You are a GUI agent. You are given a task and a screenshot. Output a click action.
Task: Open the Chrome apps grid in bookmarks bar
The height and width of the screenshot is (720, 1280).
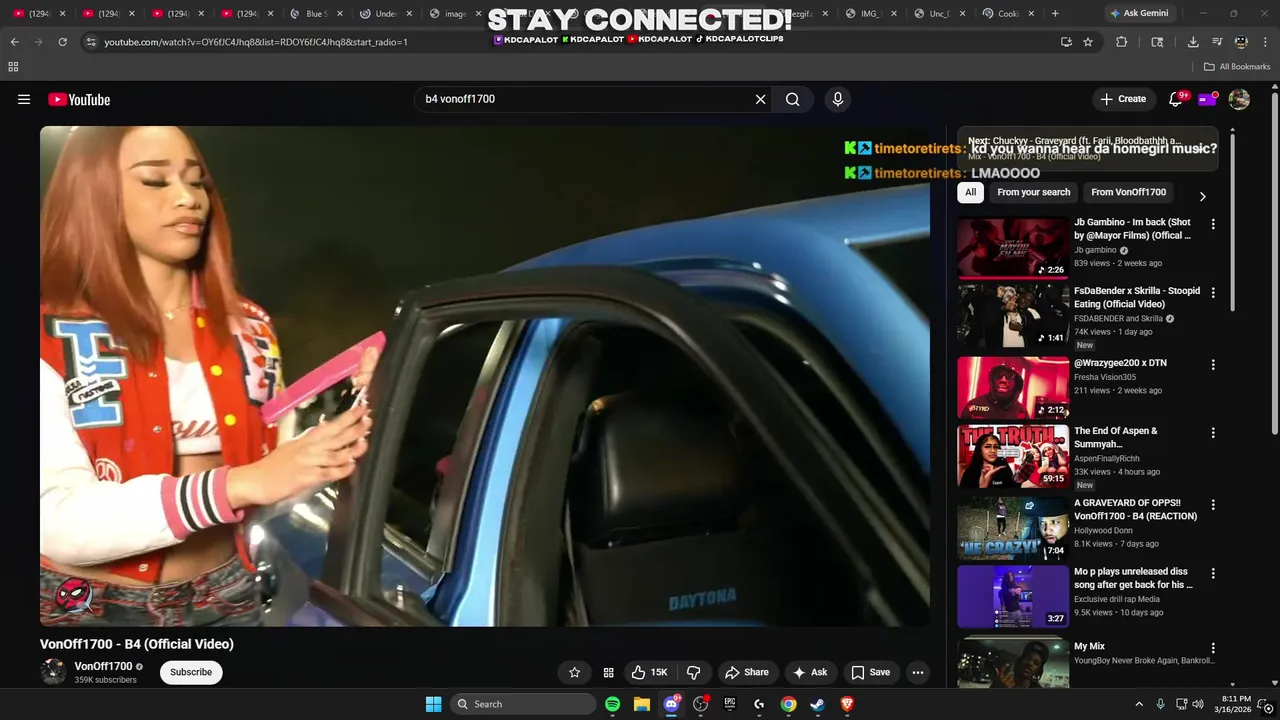pyautogui.click(x=13, y=67)
